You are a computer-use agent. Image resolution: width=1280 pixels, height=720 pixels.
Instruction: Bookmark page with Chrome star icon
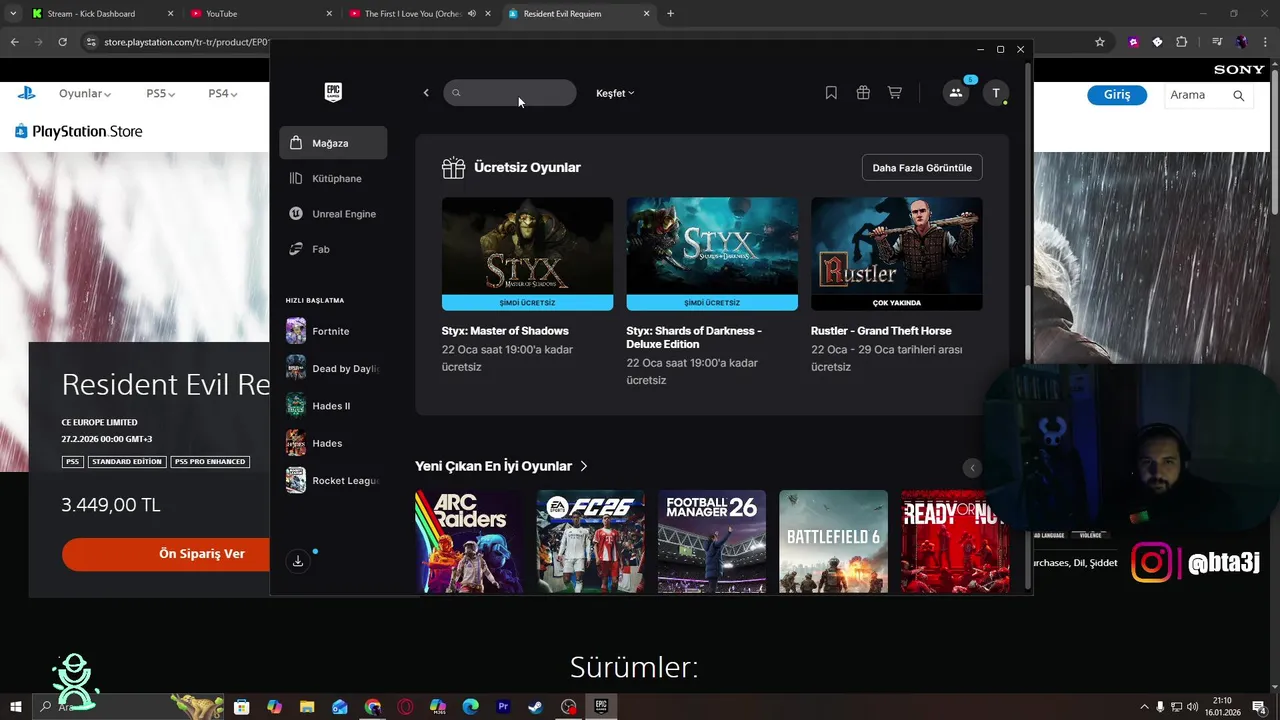[x=1100, y=42]
